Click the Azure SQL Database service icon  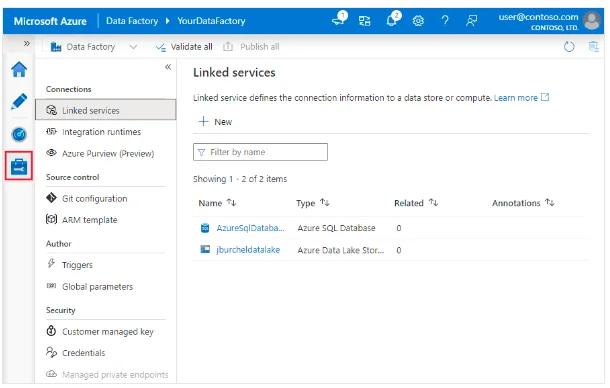(205, 228)
